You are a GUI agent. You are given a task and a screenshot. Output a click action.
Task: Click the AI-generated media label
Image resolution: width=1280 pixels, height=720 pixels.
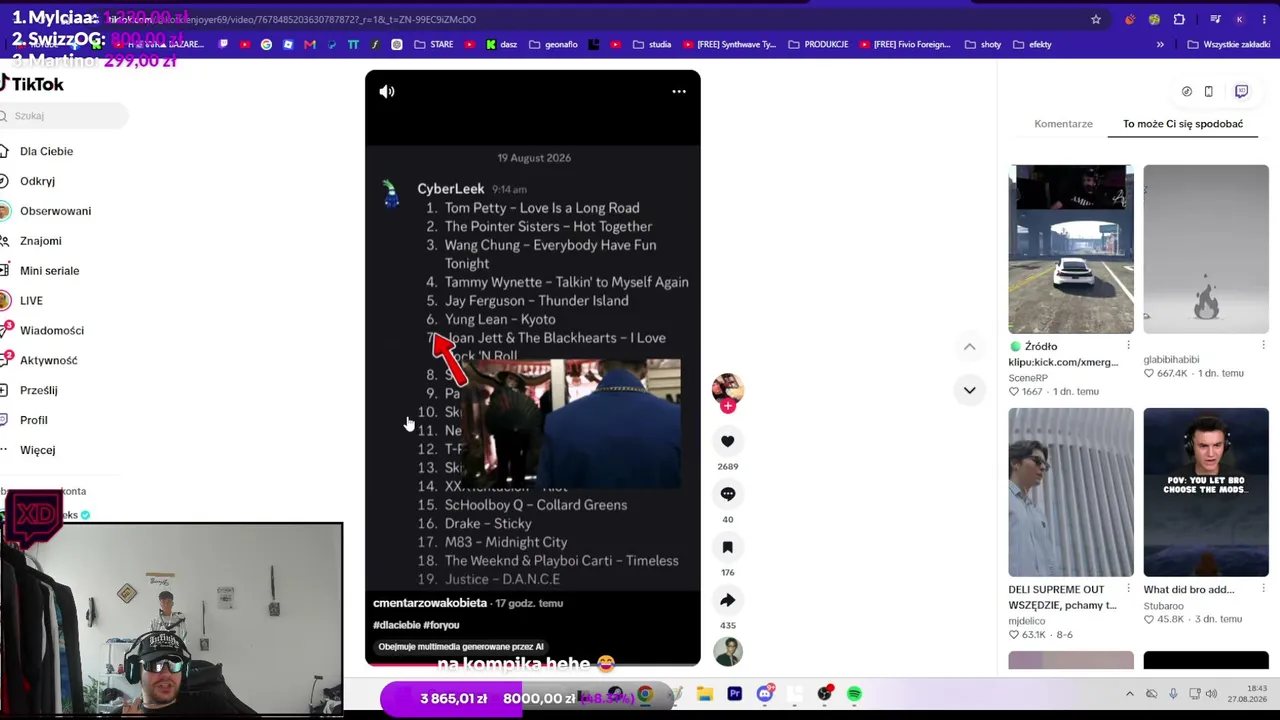click(461, 647)
